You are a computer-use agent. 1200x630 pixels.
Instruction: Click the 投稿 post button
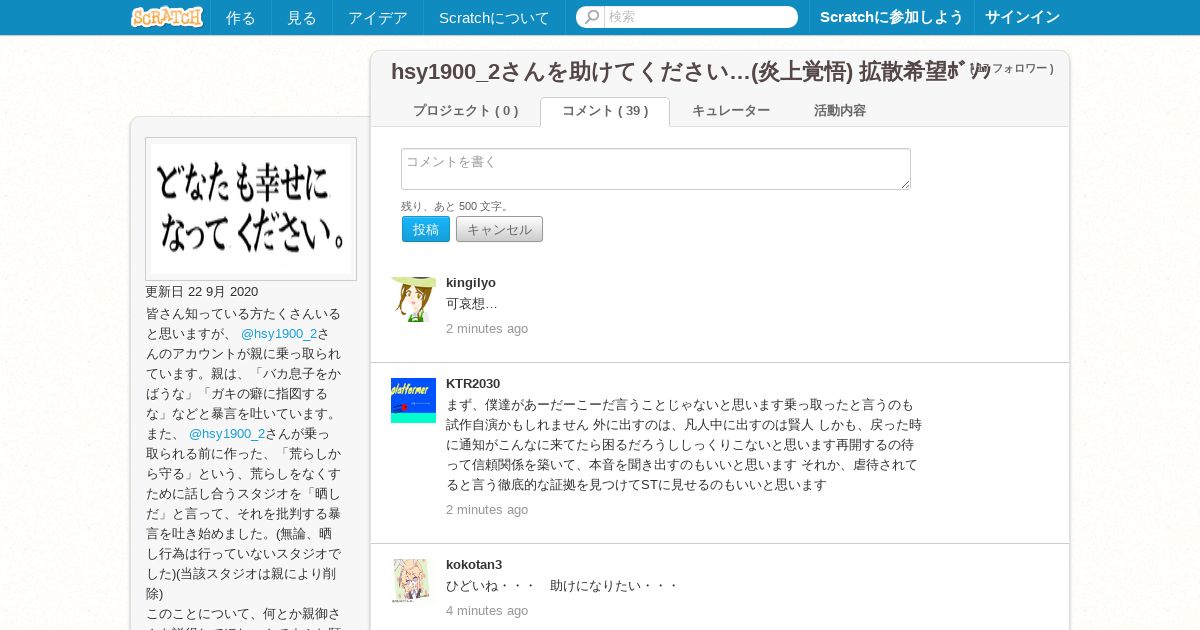[x=426, y=229]
